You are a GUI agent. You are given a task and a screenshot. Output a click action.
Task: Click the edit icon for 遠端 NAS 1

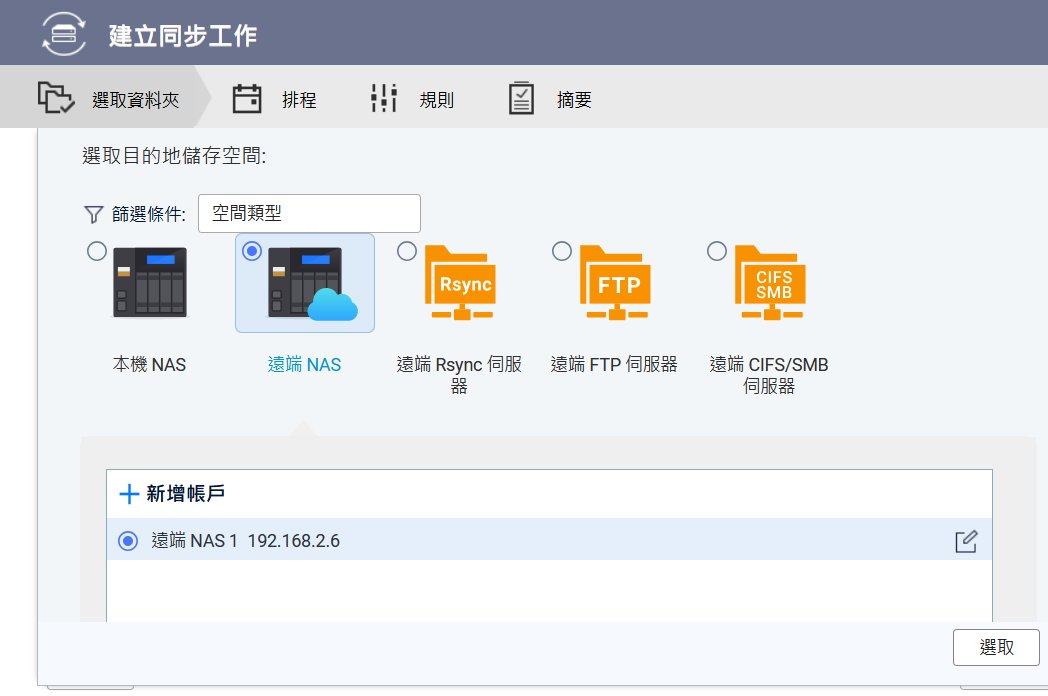click(965, 542)
